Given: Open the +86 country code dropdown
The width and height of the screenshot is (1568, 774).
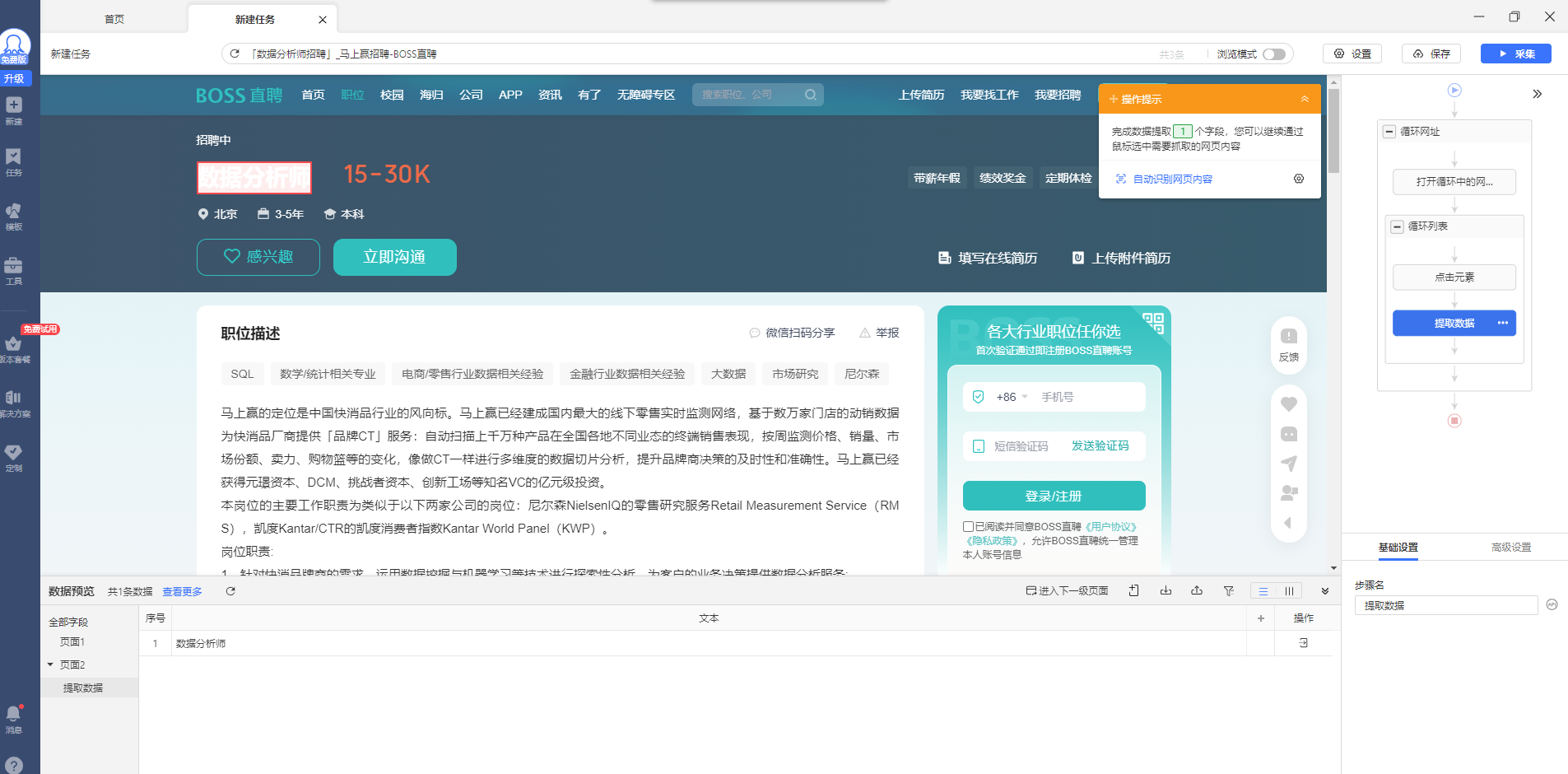Looking at the screenshot, I should pyautogui.click(x=1012, y=397).
